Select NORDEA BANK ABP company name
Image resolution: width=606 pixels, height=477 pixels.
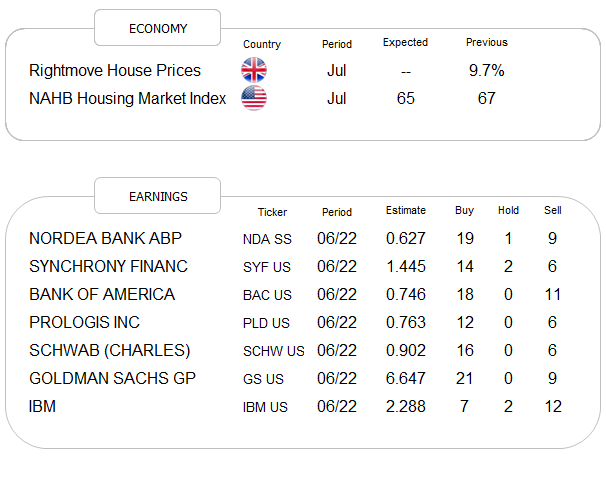(105, 238)
